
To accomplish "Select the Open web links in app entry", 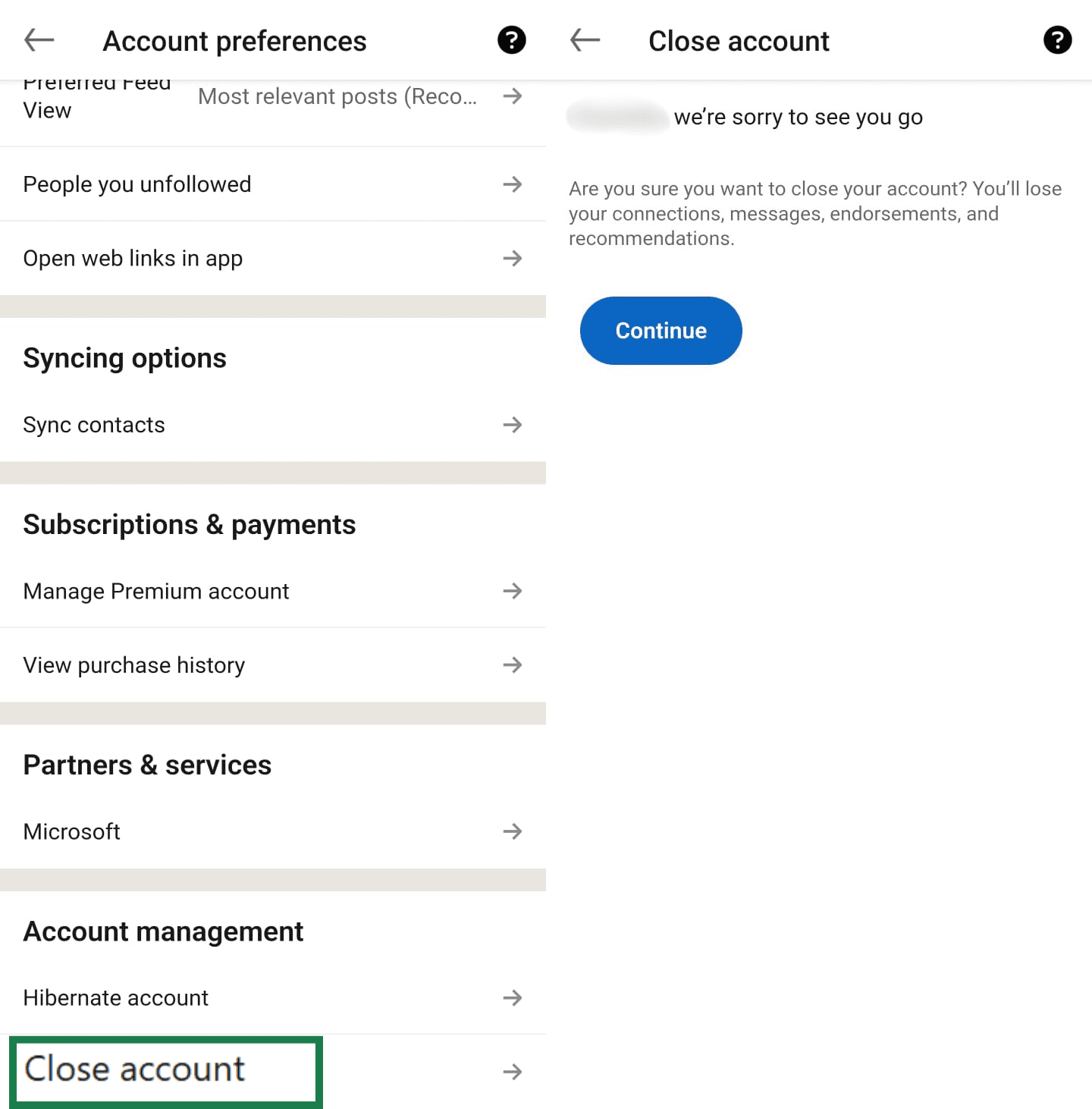I will click(x=133, y=258).
